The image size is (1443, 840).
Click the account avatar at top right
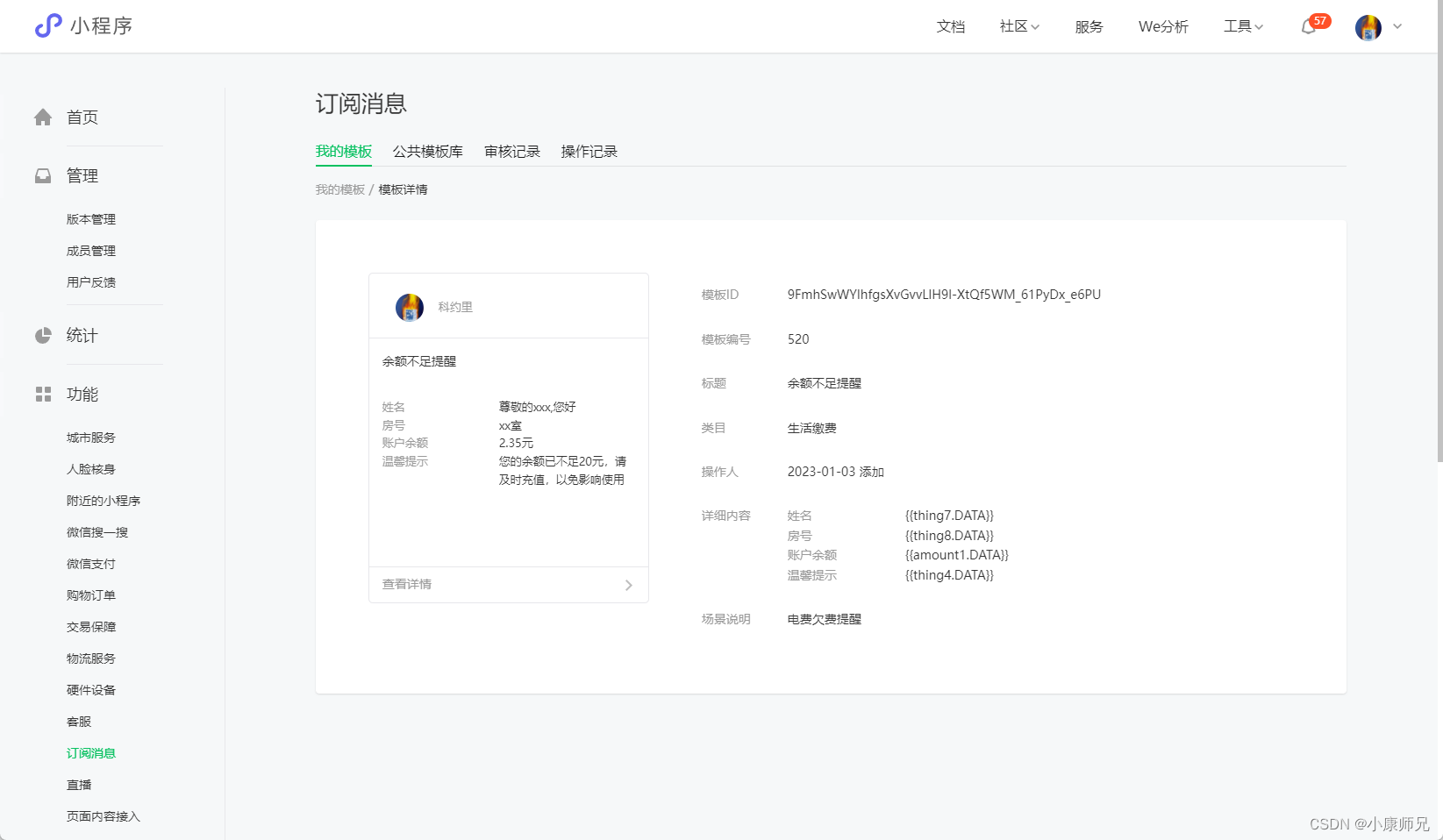(1367, 27)
